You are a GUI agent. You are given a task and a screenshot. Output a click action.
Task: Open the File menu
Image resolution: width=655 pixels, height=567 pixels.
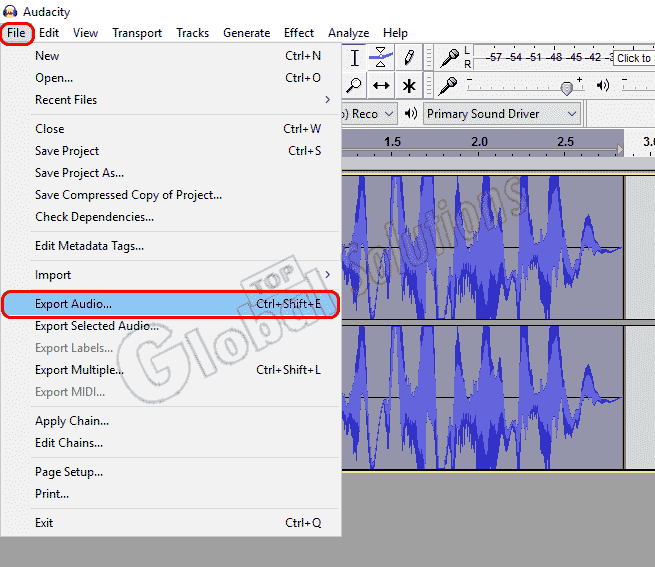coord(16,33)
